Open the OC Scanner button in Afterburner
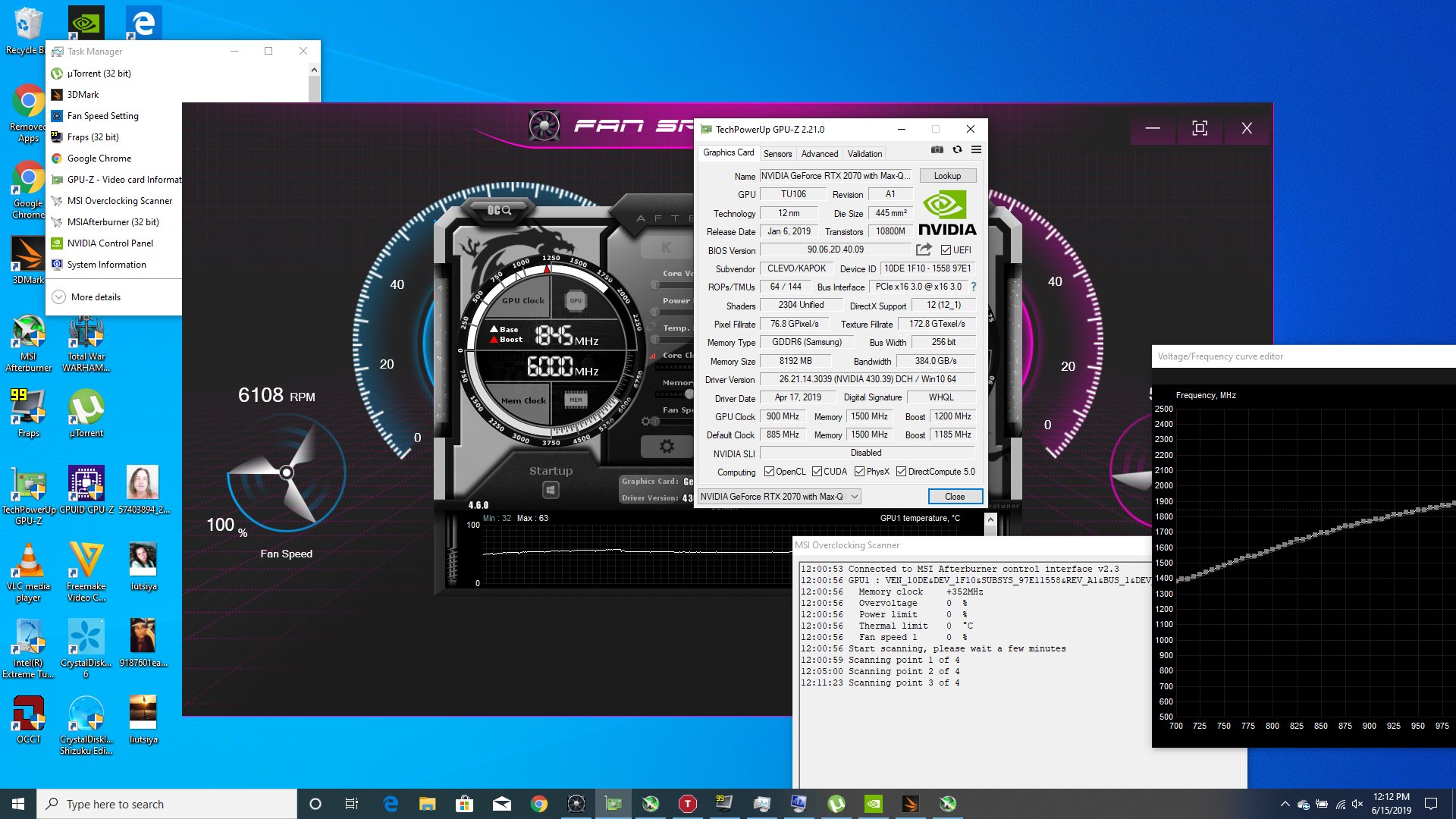This screenshot has height=819, width=1456. [x=498, y=210]
